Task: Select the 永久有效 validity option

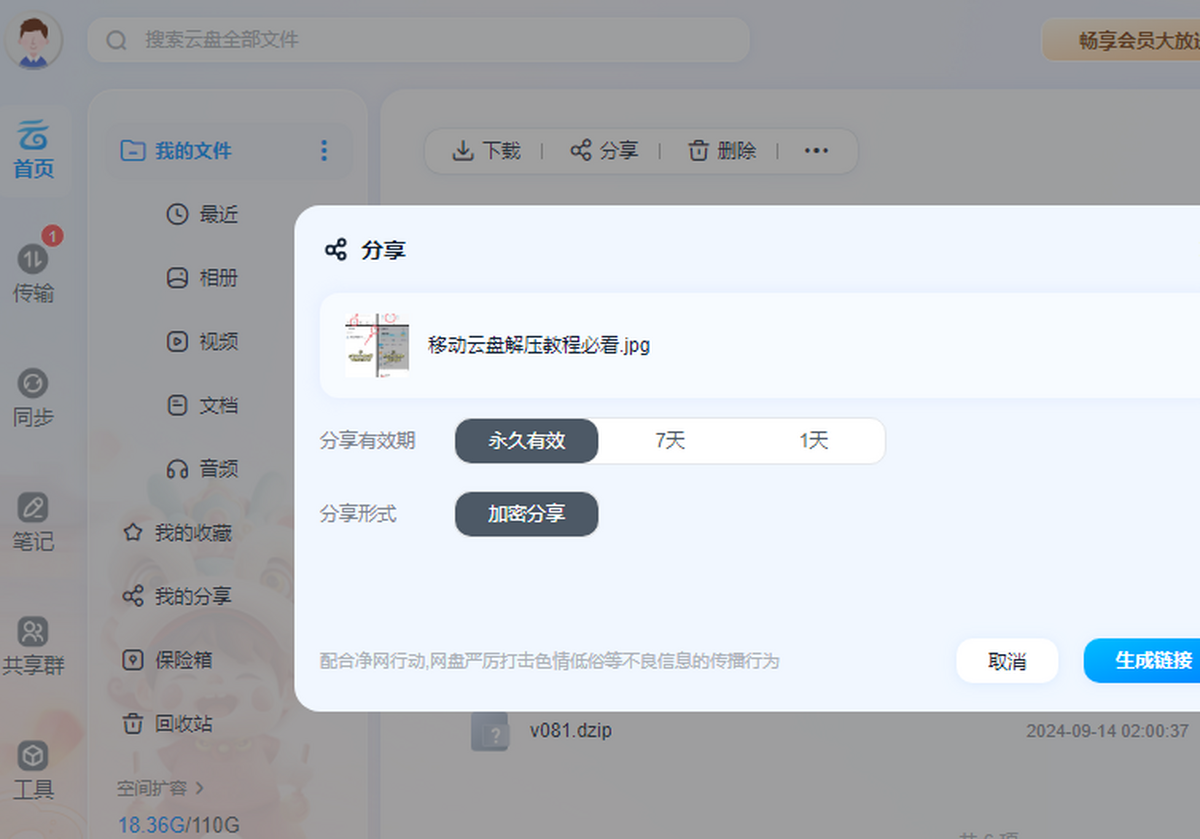Action: tap(526, 441)
